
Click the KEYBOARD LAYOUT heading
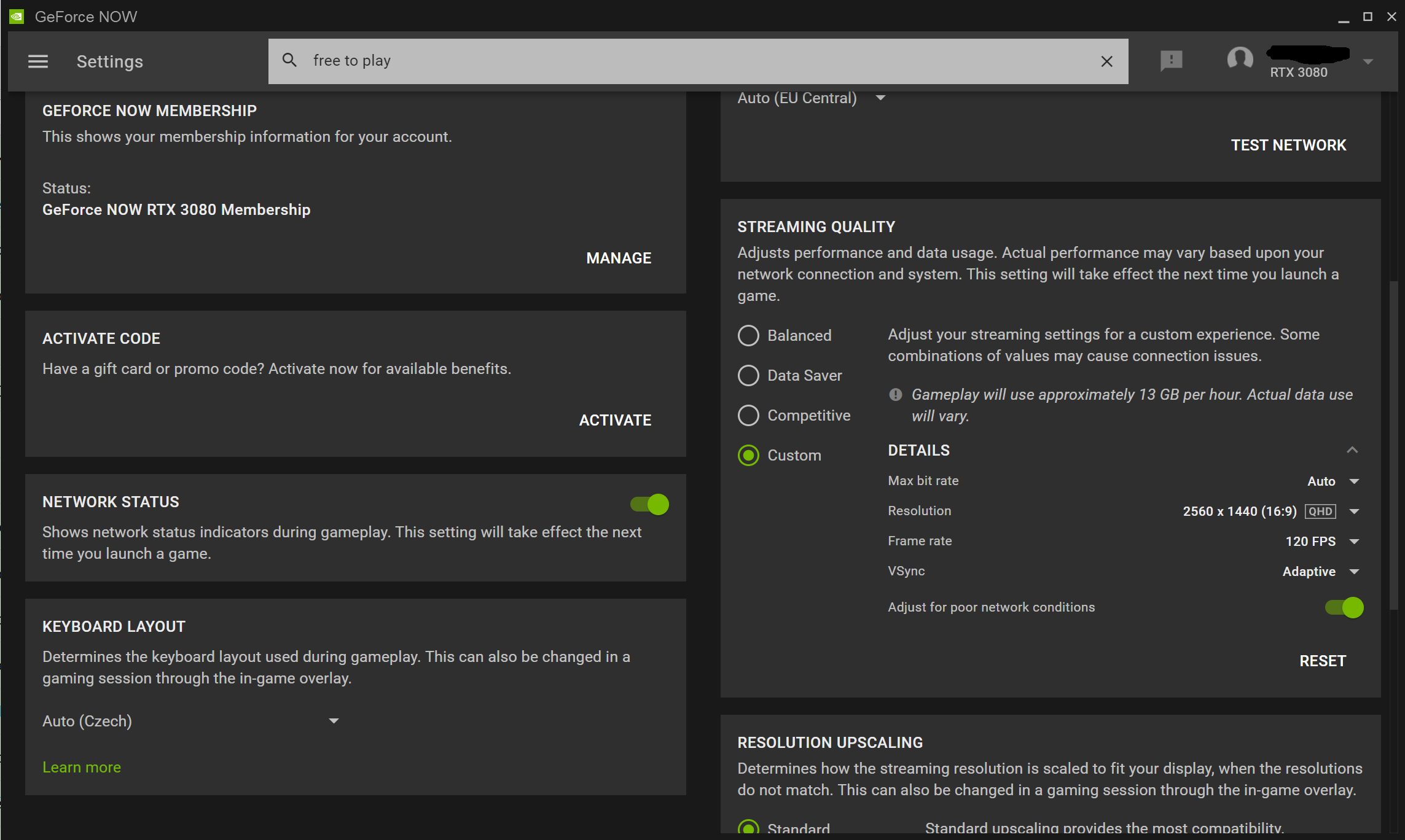(114, 626)
